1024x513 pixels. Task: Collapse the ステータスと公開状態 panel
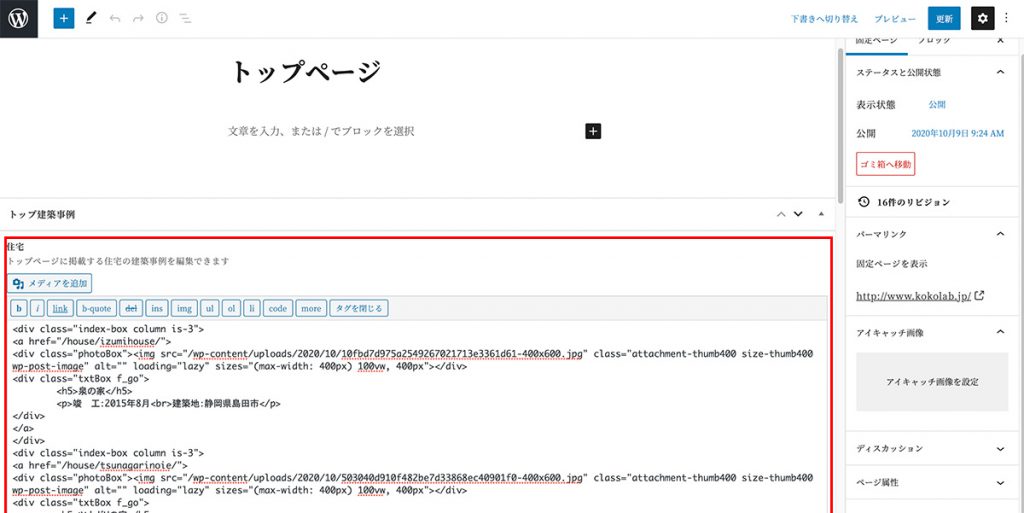coord(1001,72)
